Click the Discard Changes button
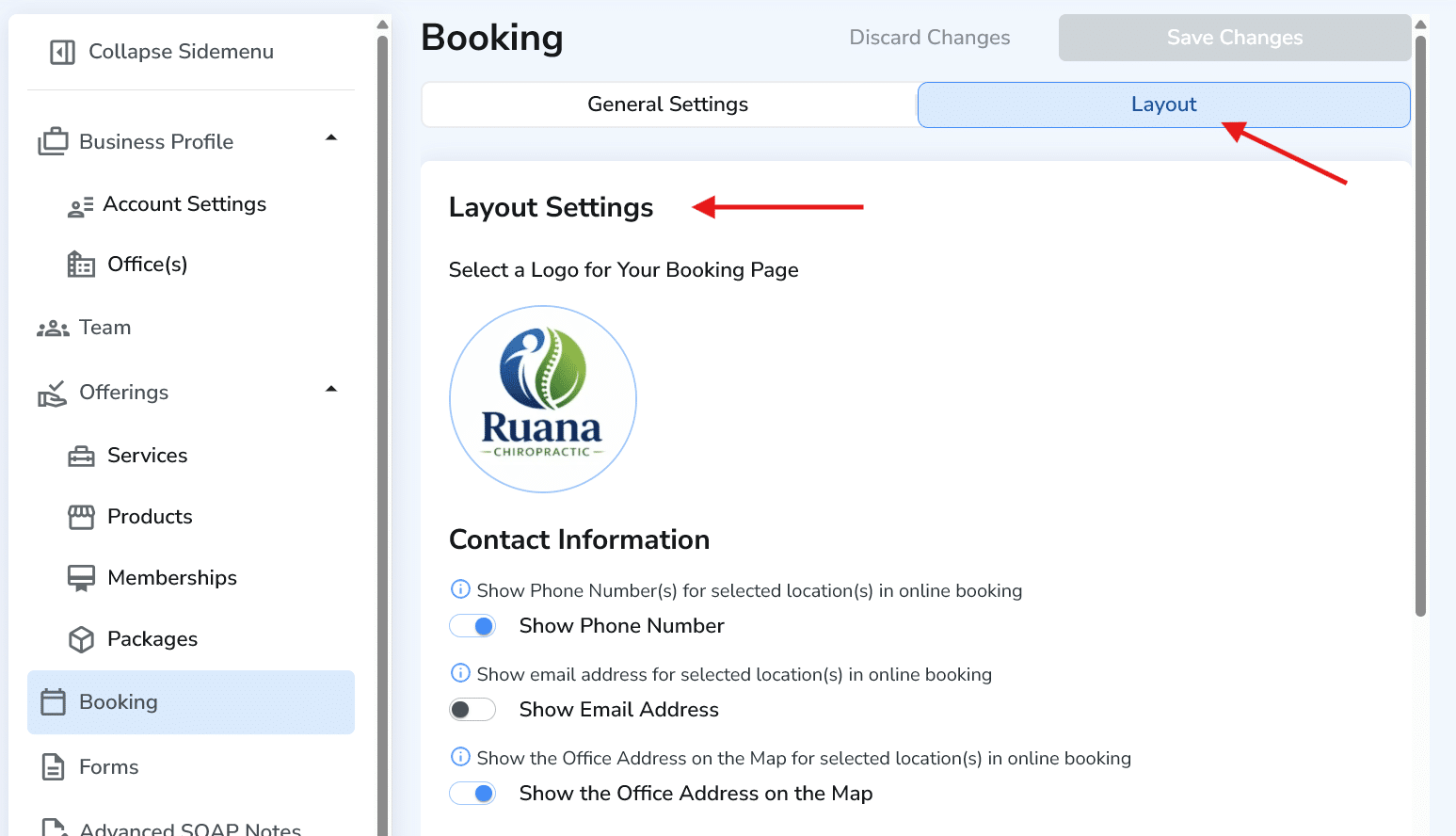1456x836 pixels. (x=930, y=38)
